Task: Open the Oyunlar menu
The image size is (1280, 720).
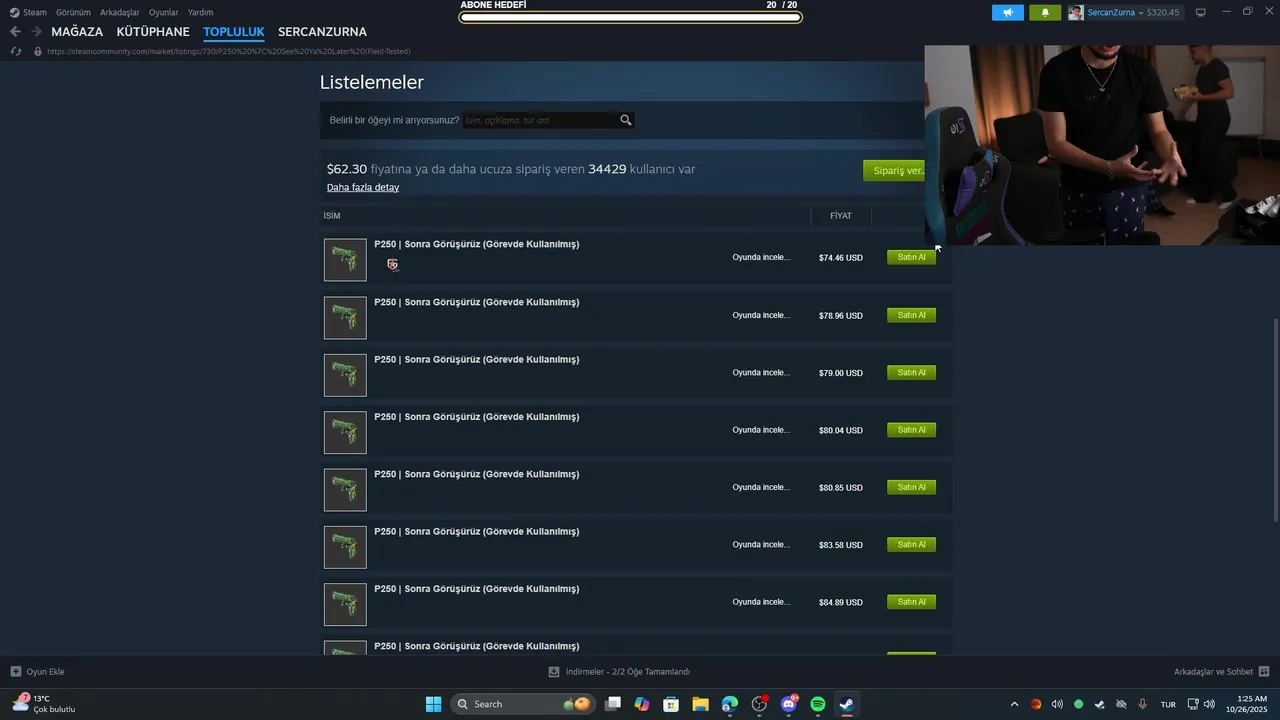Action: [x=164, y=12]
